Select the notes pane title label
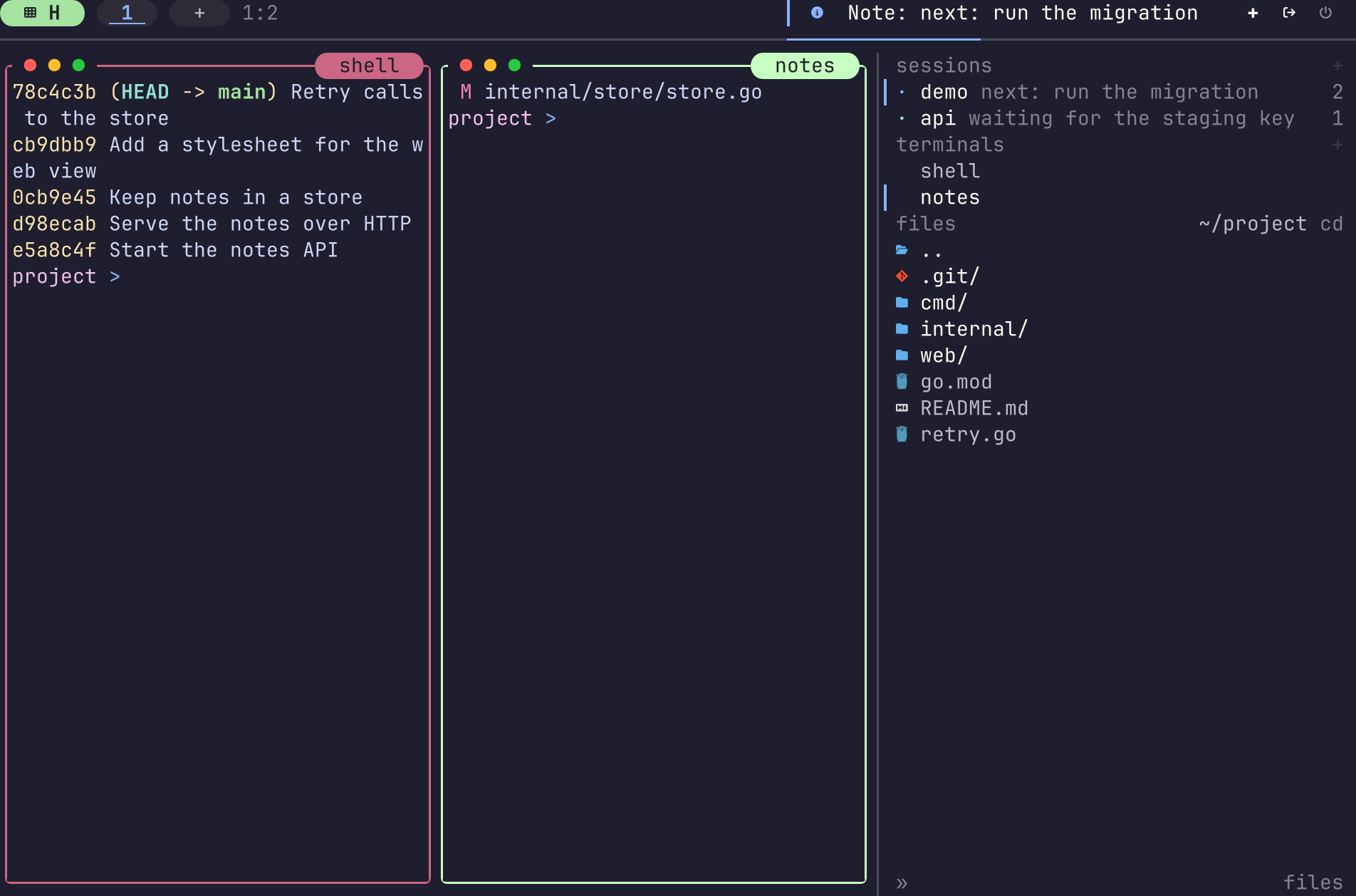 click(805, 66)
